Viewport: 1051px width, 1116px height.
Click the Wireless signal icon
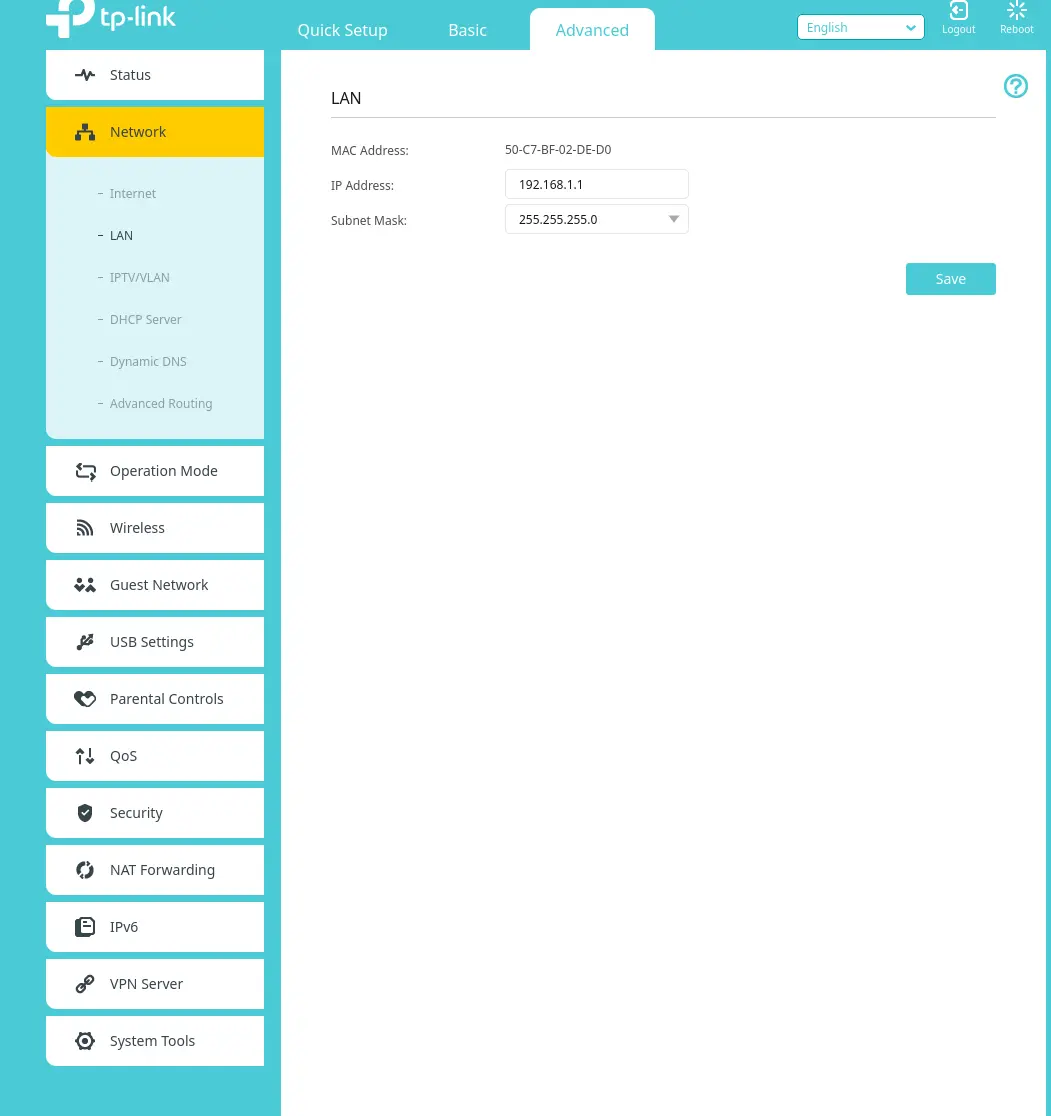coord(85,528)
